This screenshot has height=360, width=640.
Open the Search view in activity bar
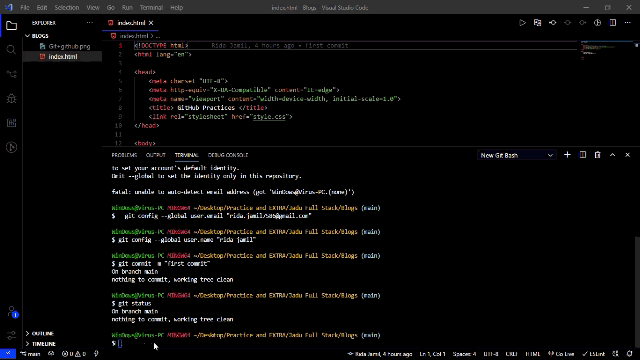click(x=11, y=50)
